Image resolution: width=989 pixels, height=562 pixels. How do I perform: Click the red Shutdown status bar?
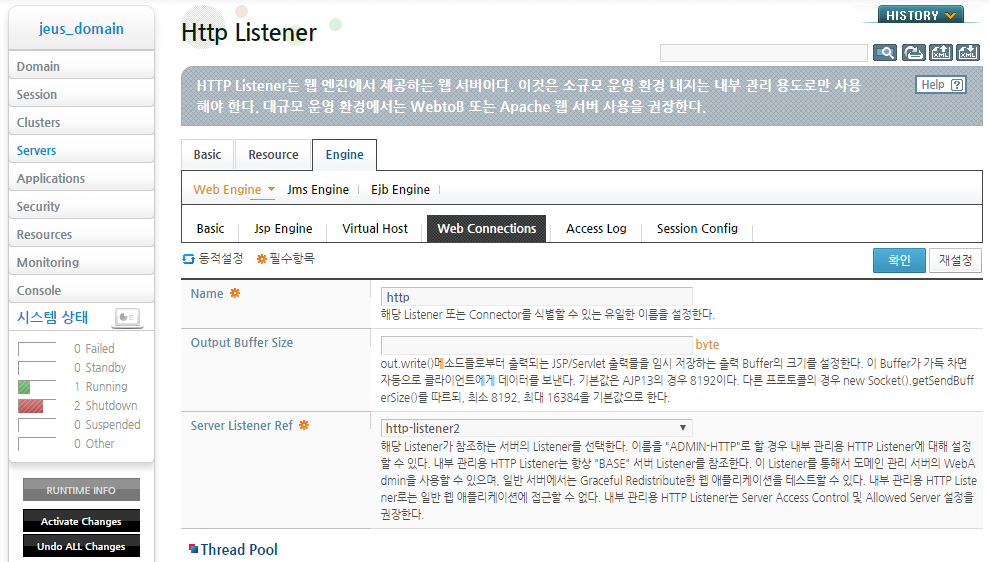click(31, 406)
